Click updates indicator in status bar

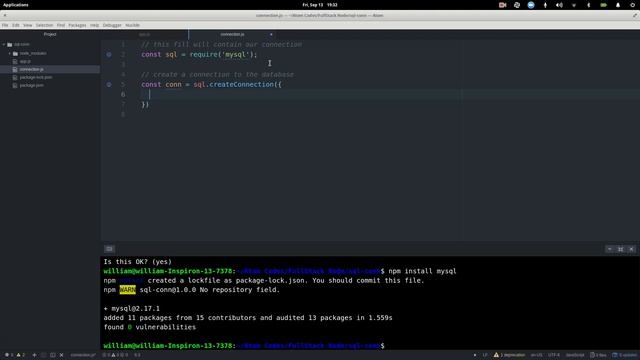click(624, 355)
